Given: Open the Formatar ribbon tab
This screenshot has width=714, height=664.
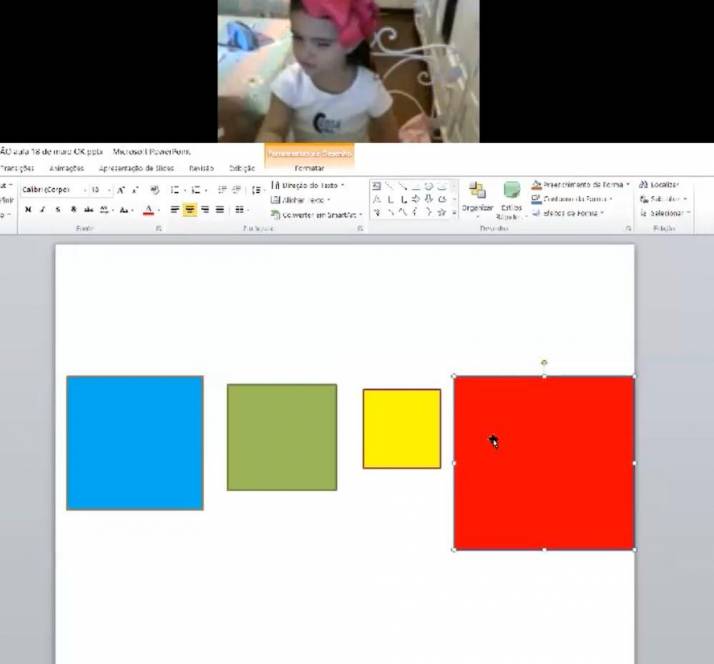Looking at the screenshot, I should 309,168.
